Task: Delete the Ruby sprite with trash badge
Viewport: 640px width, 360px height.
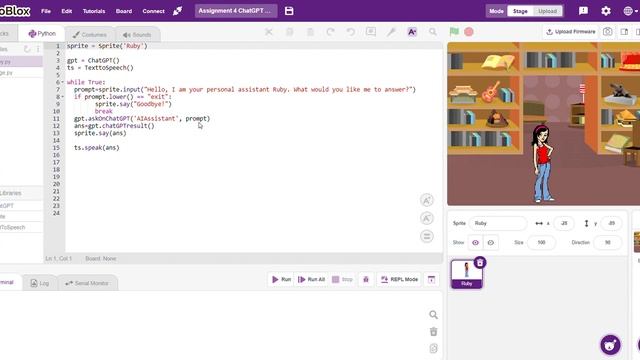Action: coord(480,262)
